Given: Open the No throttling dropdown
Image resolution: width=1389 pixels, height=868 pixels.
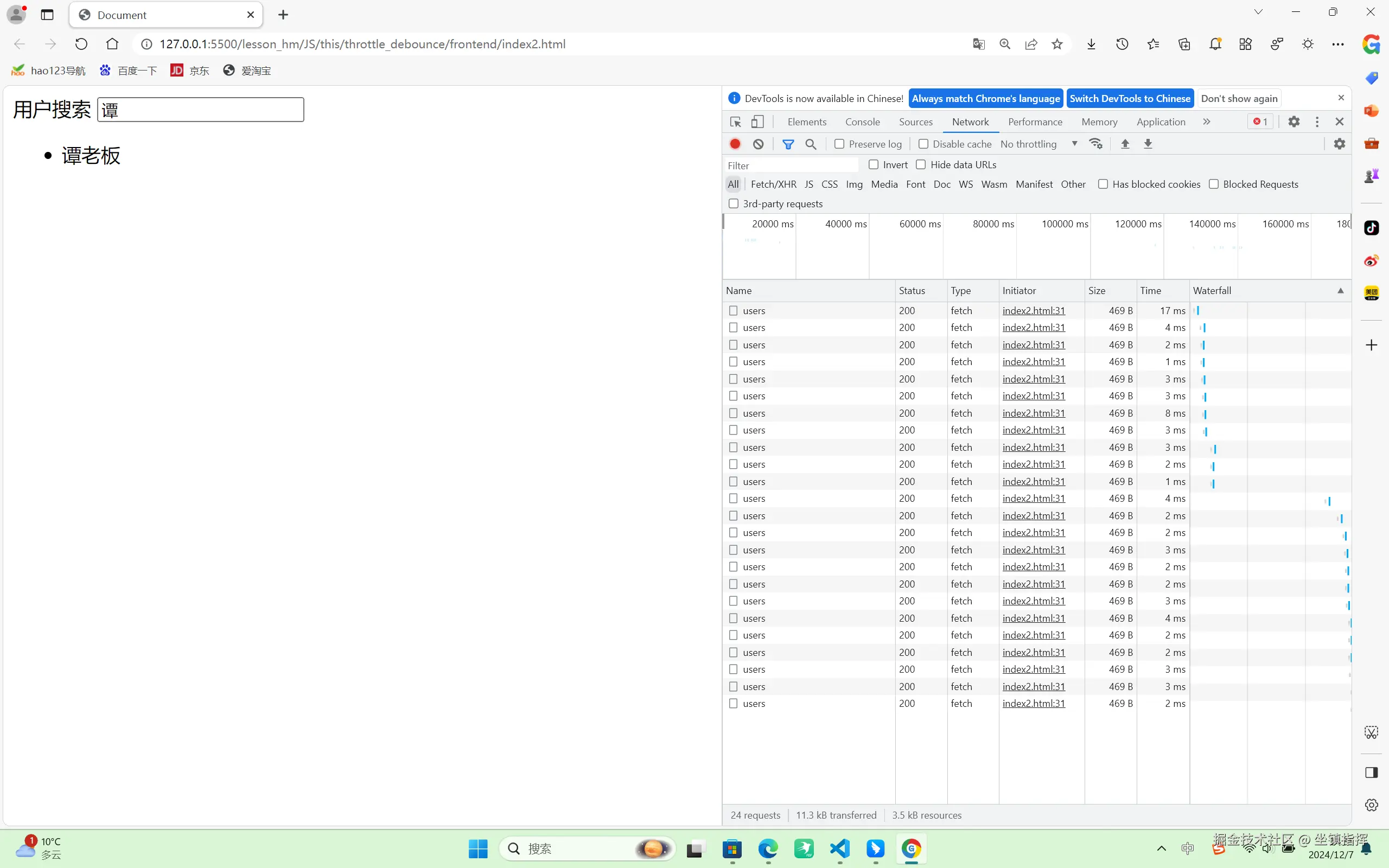Looking at the screenshot, I should [1038, 144].
